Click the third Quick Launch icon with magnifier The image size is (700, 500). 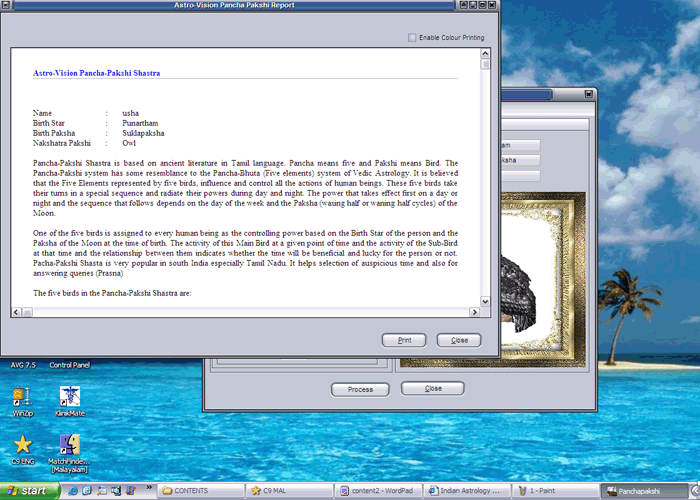point(102,491)
